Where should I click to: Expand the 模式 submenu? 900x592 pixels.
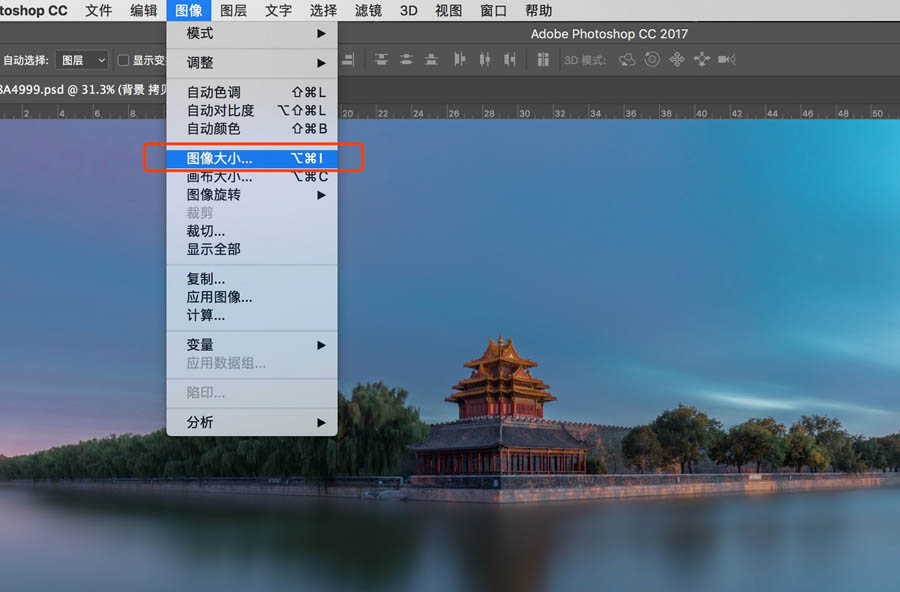pyautogui.click(x=252, y=34)
